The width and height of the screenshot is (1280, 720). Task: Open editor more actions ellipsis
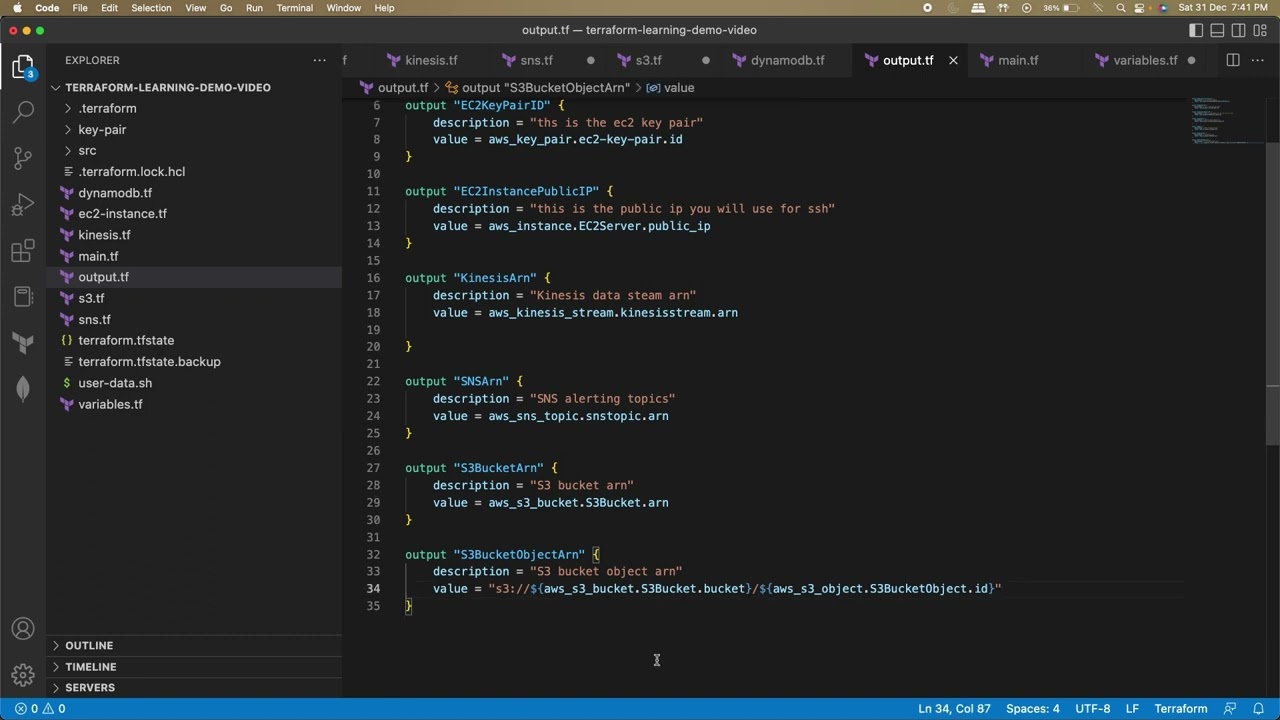click(x=1259, y=60)
